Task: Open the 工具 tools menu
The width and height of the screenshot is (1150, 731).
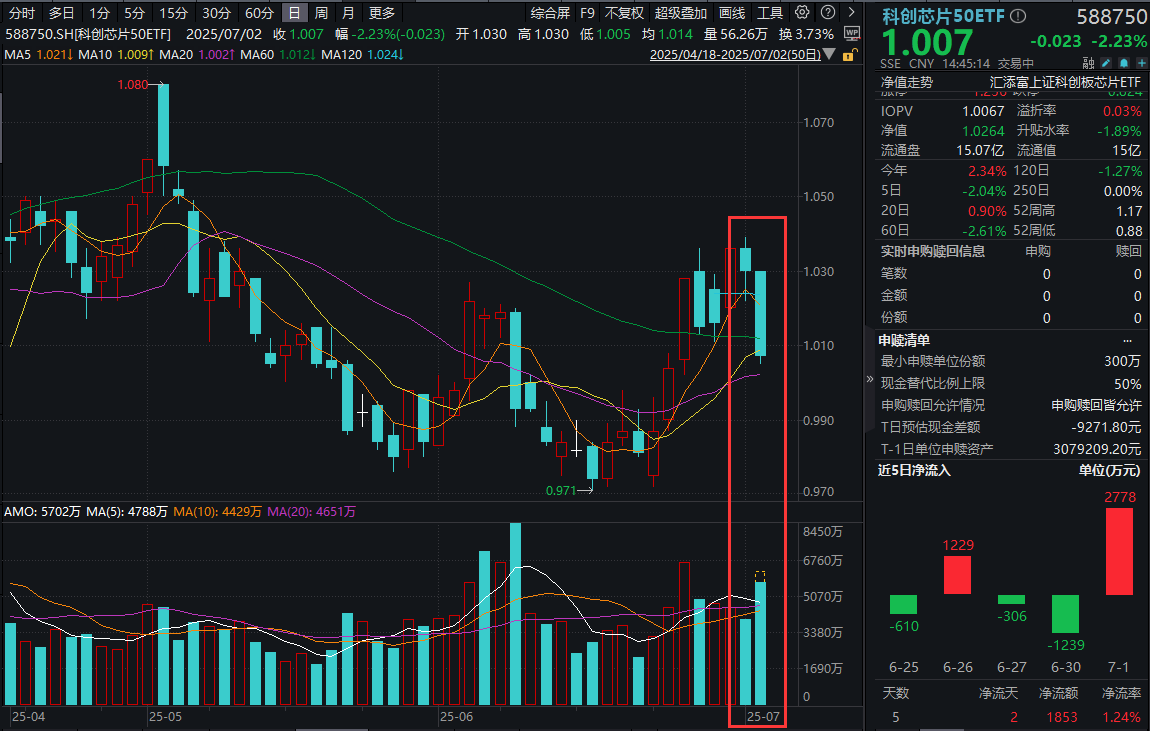Action: 771,13
